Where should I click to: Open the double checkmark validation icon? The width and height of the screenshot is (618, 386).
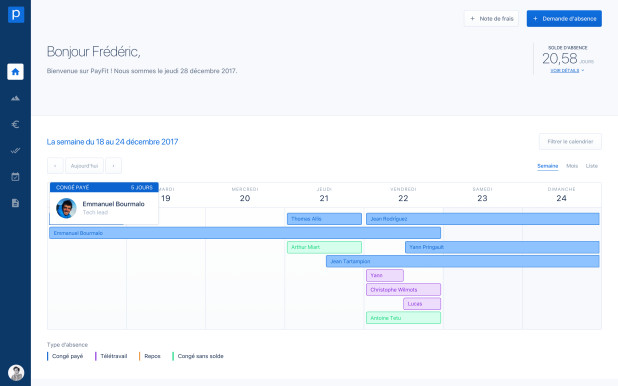pyautogui.click(x=15, y=151)
